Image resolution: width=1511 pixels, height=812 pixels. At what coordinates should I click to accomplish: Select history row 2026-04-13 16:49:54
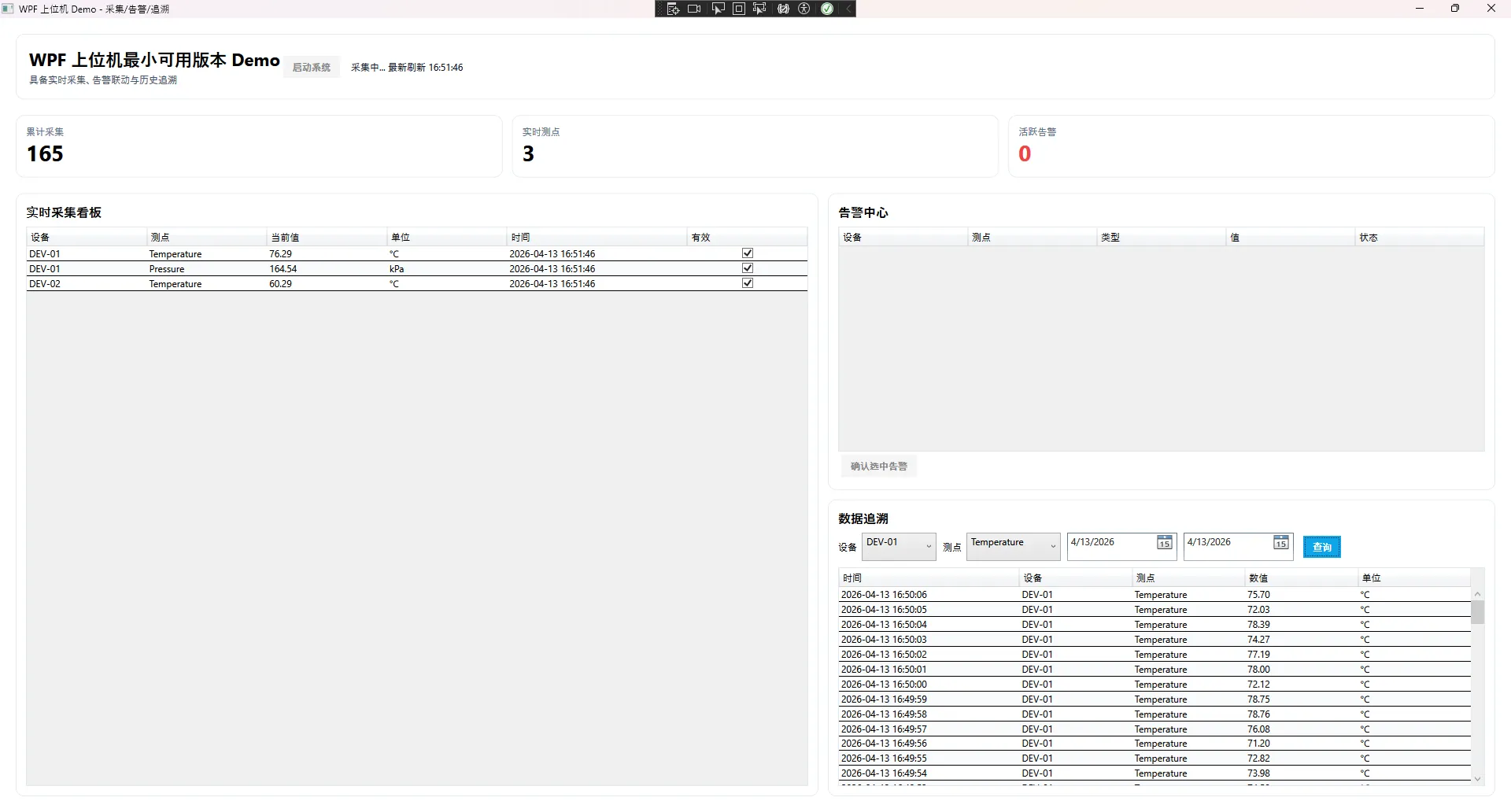1154,773
